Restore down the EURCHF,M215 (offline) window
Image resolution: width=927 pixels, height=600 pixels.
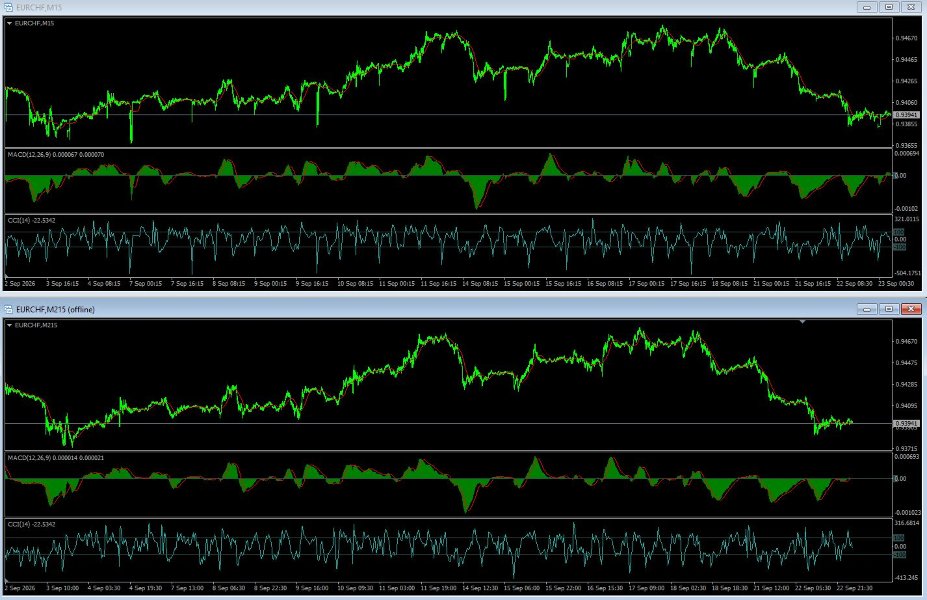[x=889, y=309]
